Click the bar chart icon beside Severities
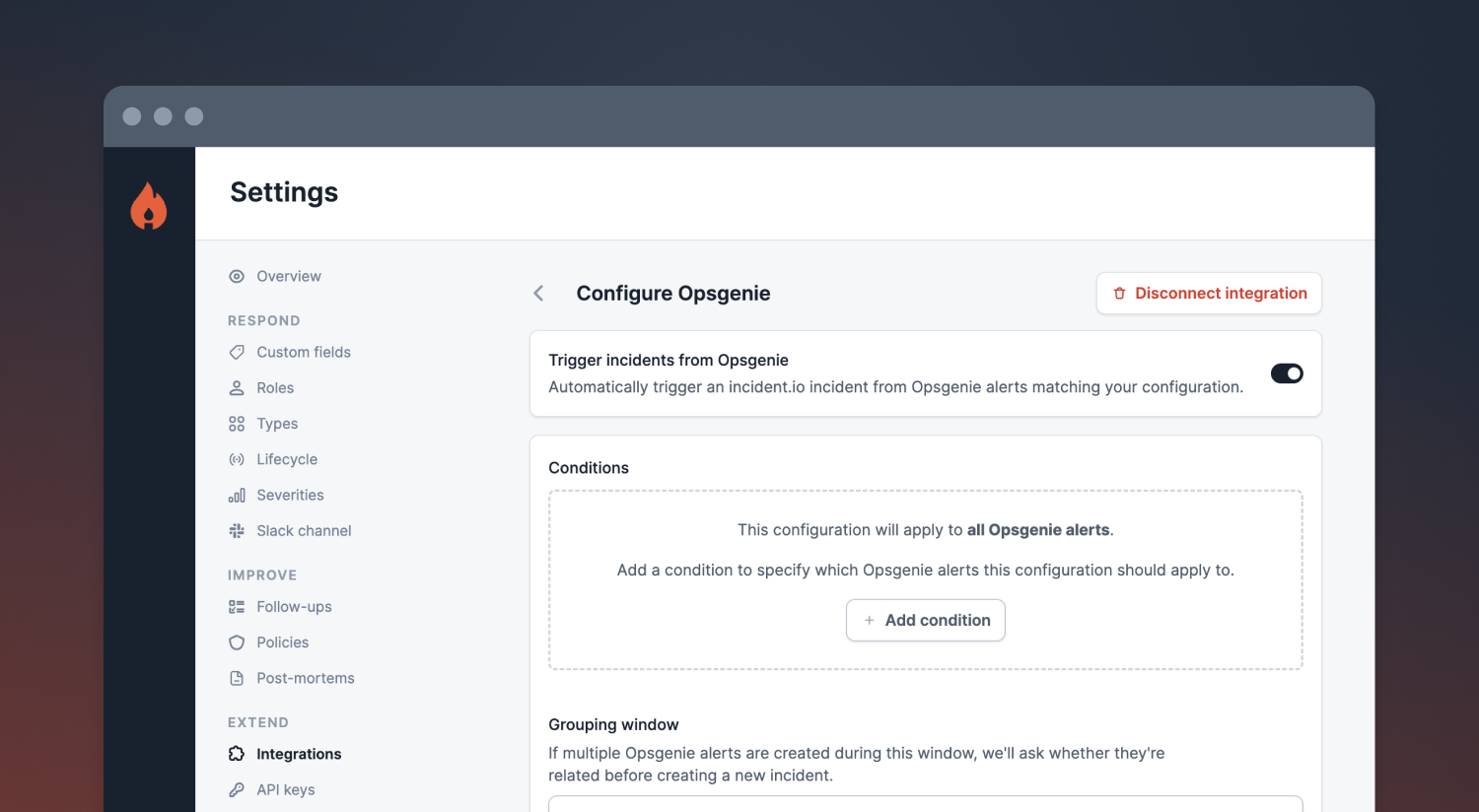 237,495
